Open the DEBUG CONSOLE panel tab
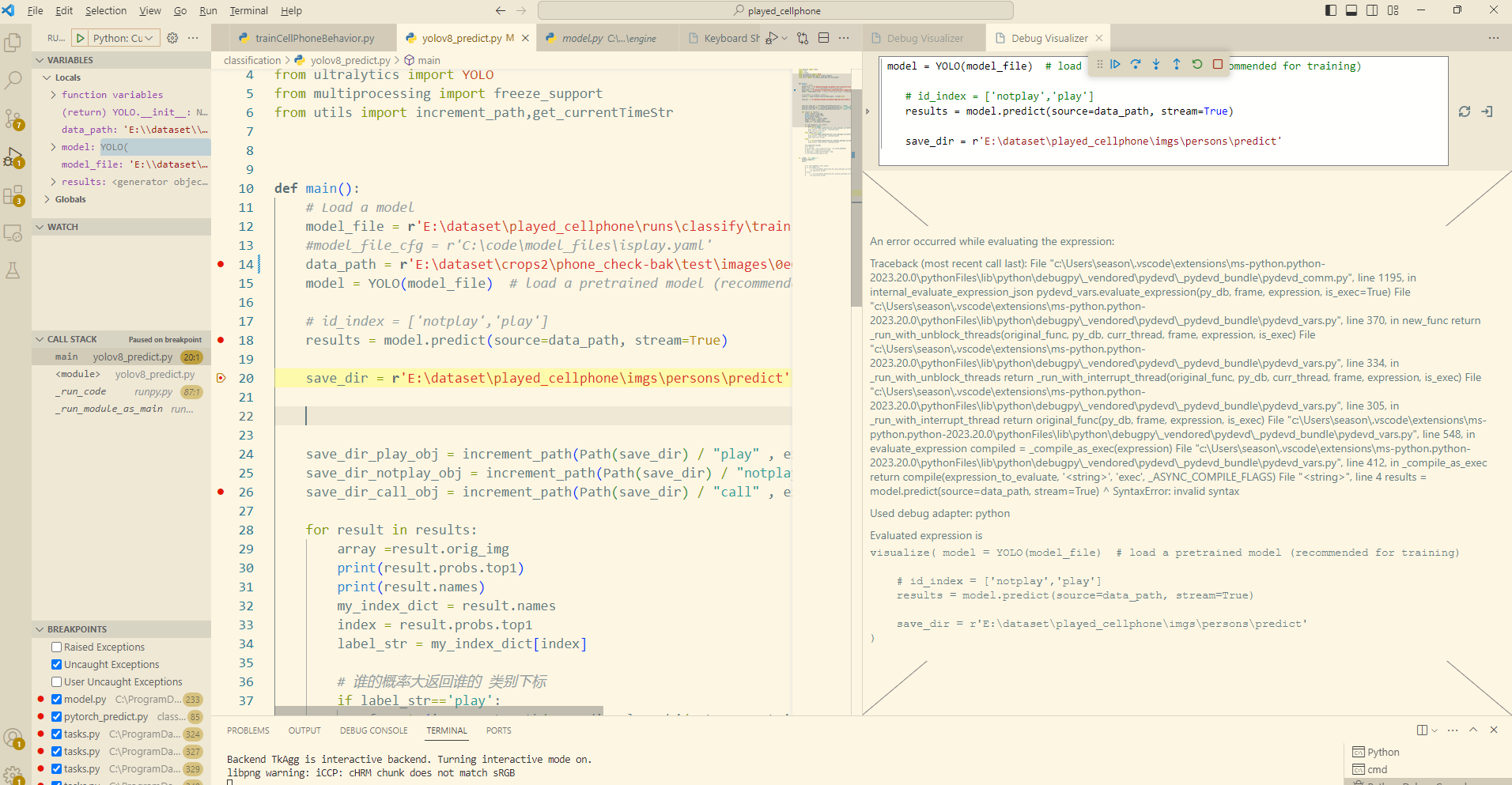The width and height of the screenshot is (1512, 785). [374, 730]
